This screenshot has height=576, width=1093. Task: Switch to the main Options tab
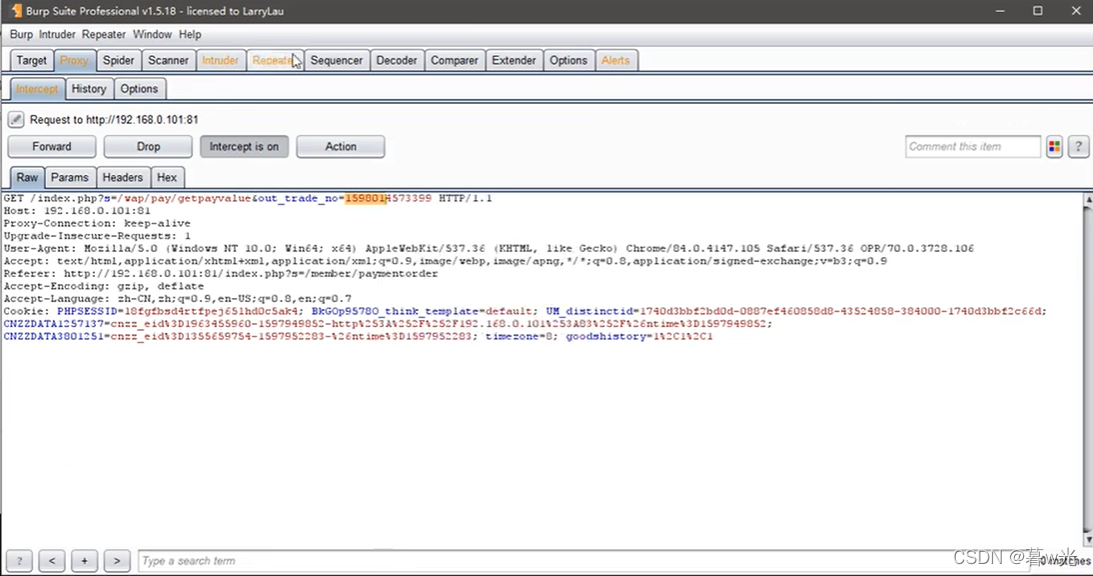(x=568, y=61)
